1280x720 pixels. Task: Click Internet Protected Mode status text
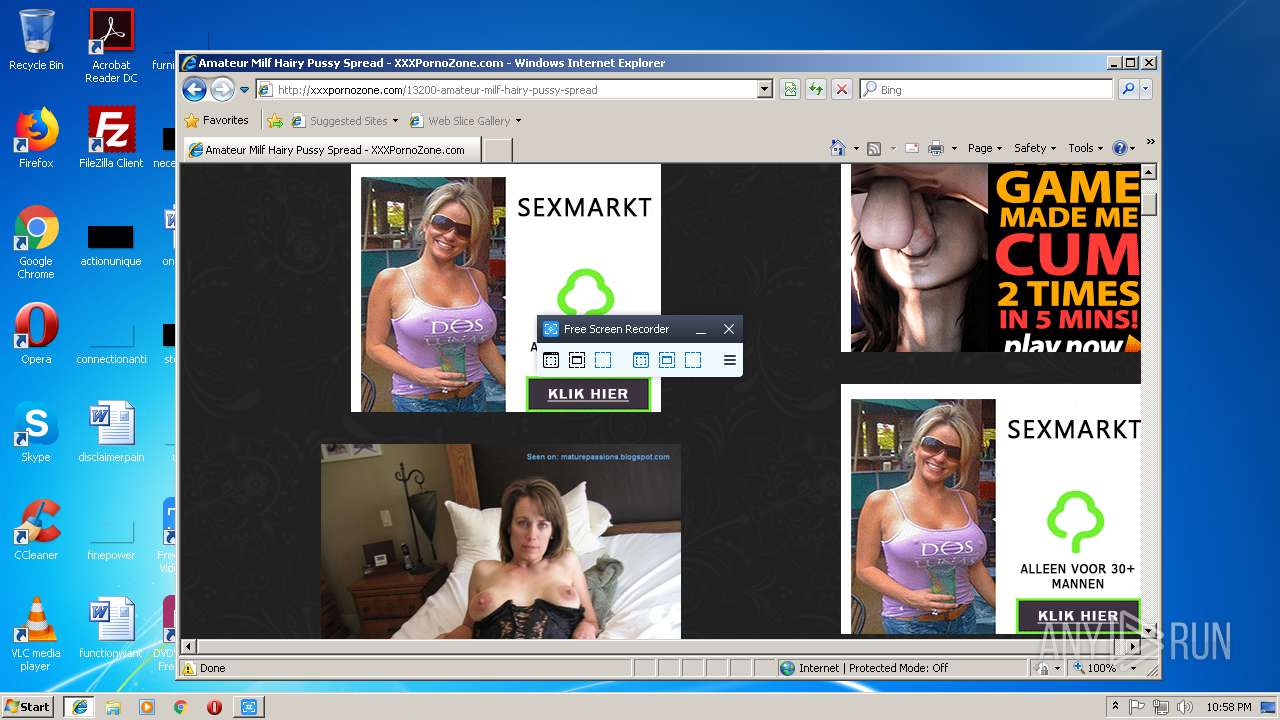point(873,668)
